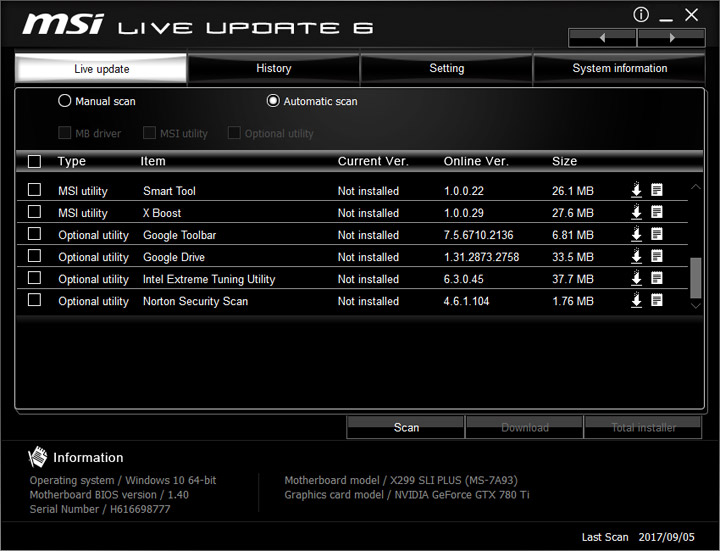The height and width of the screenshot is (551, 720).
Task: Download Google Toolbar via its arrow icon
Action: coord(636,234)
